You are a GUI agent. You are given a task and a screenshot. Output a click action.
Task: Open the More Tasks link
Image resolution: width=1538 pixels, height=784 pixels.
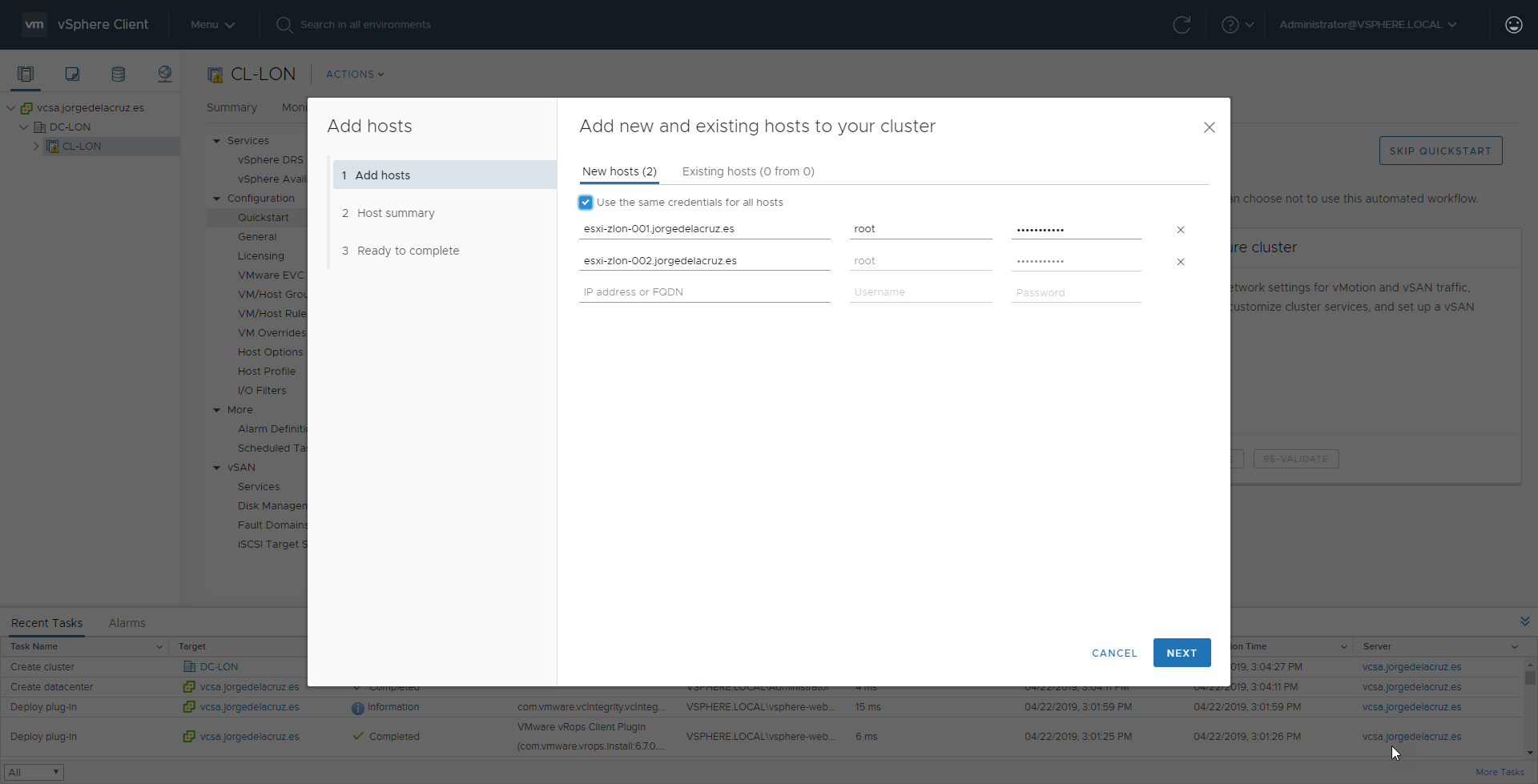coord(1500,772)
